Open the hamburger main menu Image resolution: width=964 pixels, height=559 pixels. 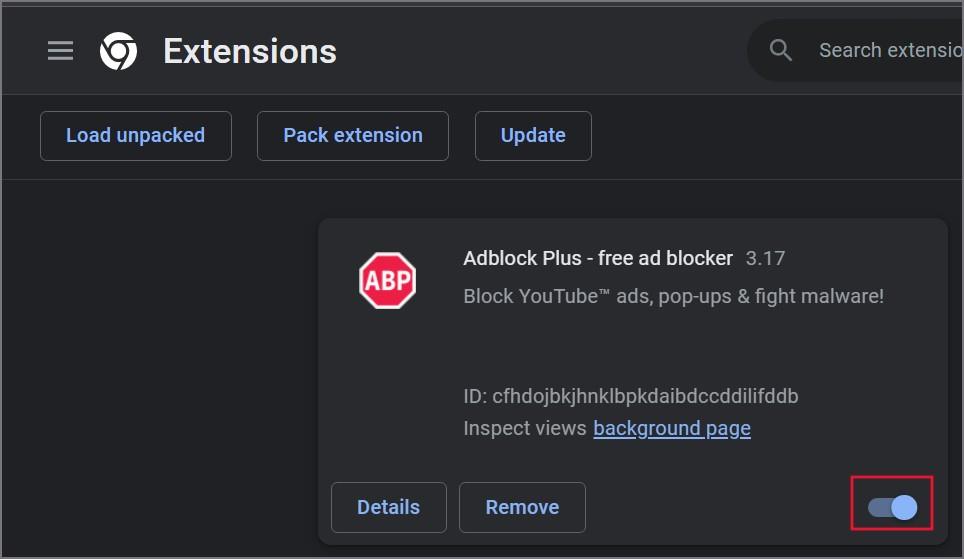click(60, 51)
